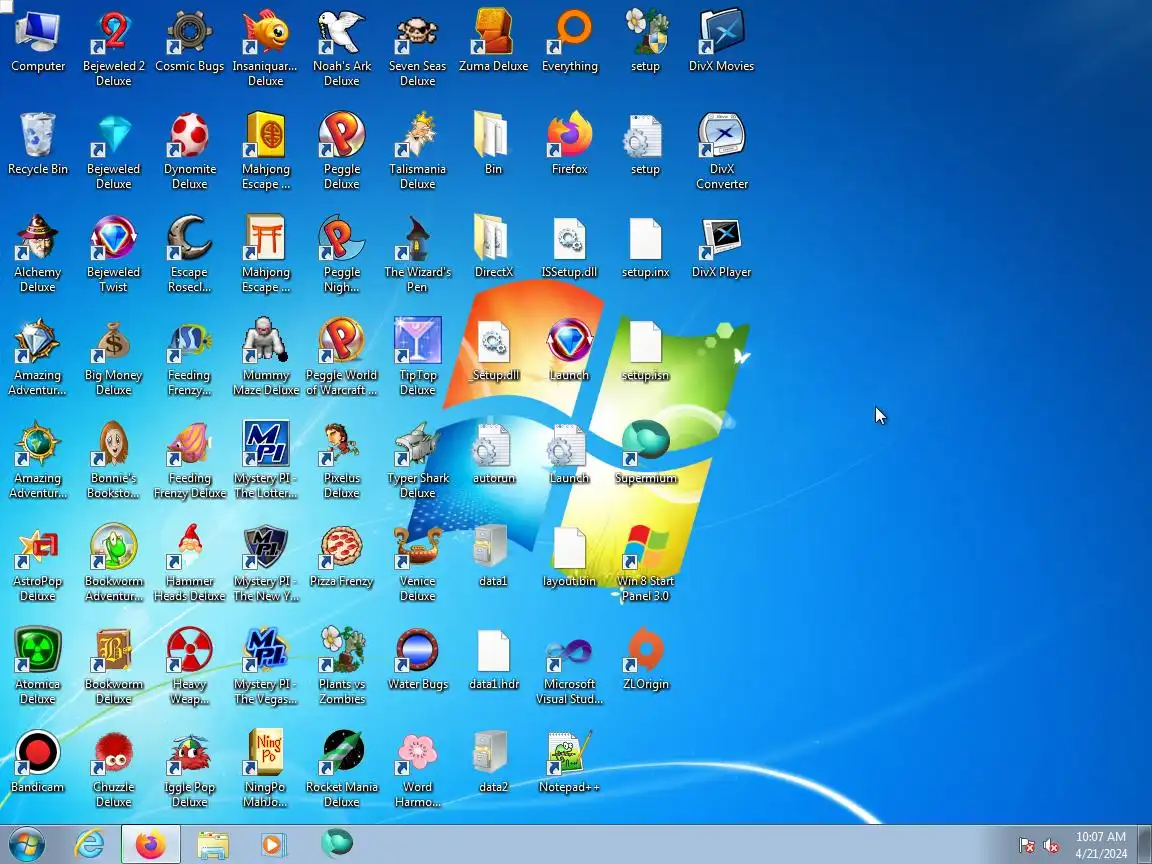This screenshot has width=1152, height=864.
Task: Select Bonnie's Bookstore shortcut
Action: (114, 444)
